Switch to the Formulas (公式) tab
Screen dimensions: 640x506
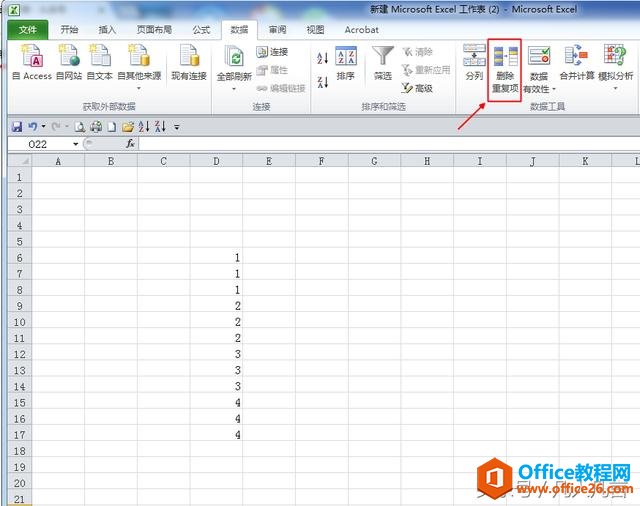(x=201, y=30)
